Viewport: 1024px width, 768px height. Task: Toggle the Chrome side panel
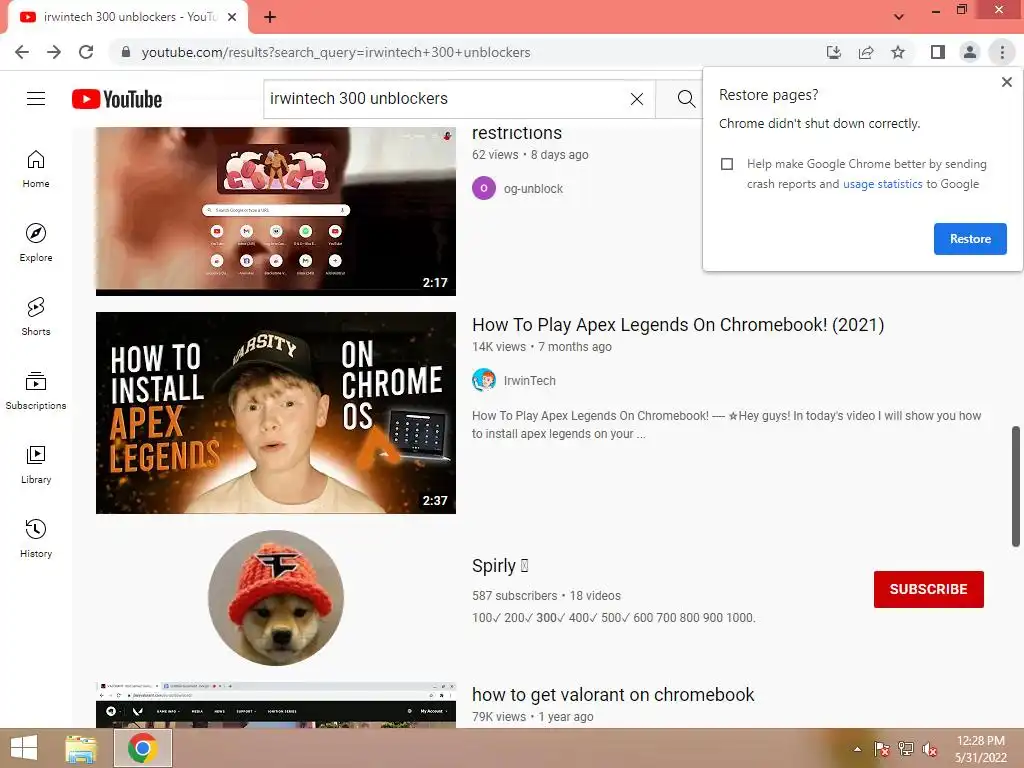938,52
